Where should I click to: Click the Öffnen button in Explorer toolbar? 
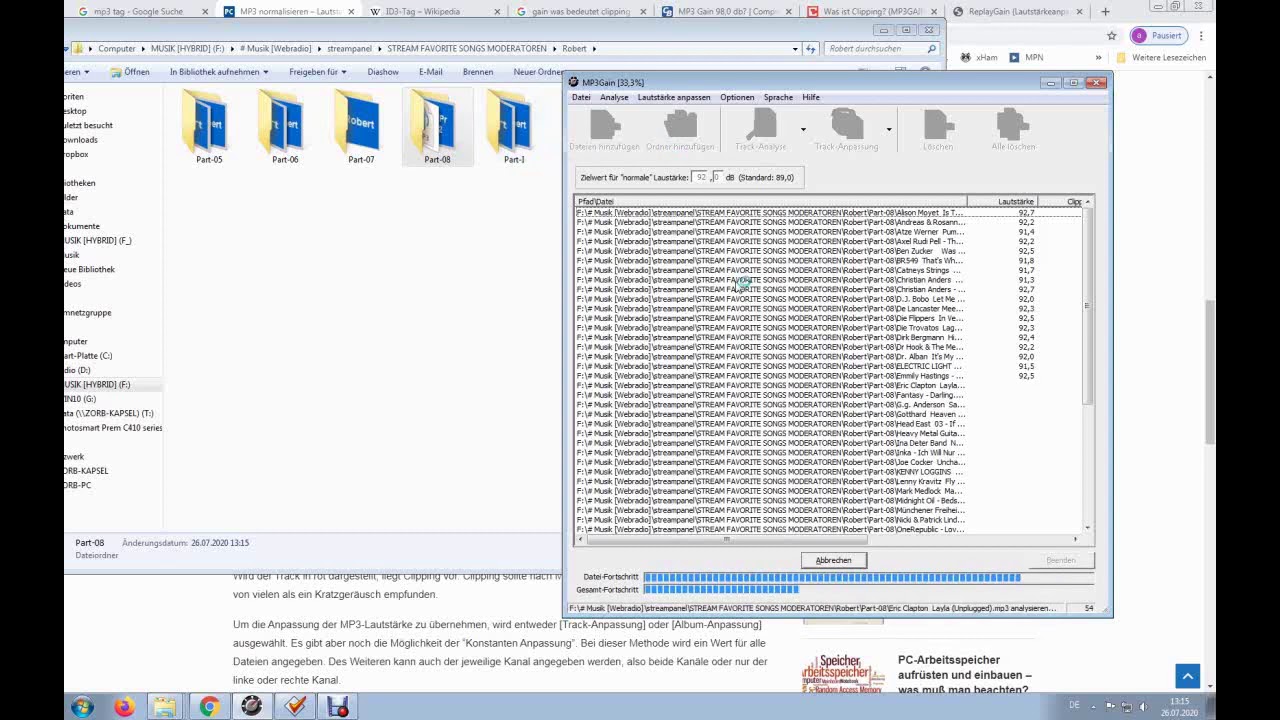tap(130, 72)
